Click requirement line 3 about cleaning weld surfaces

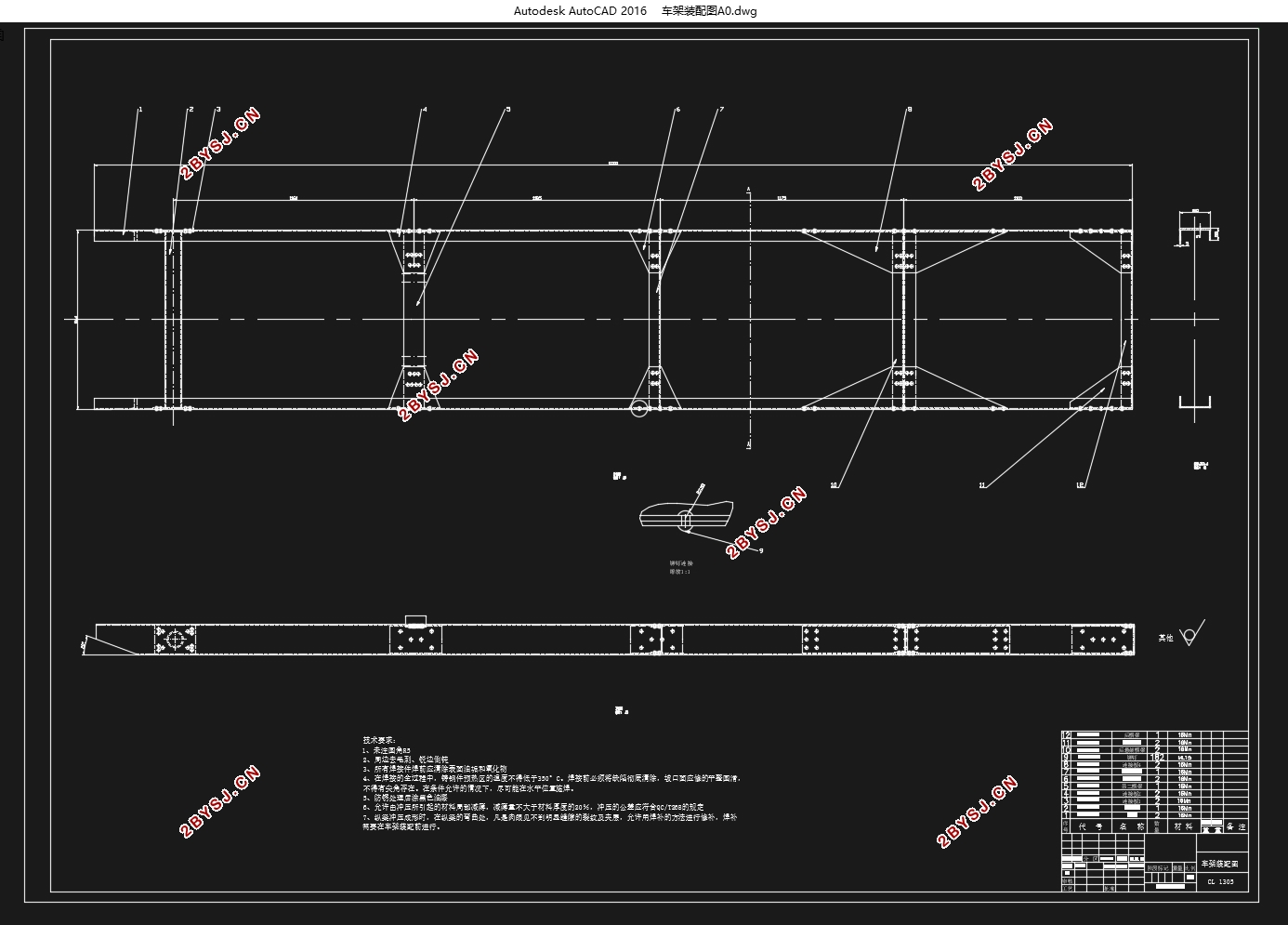(435, 770)
